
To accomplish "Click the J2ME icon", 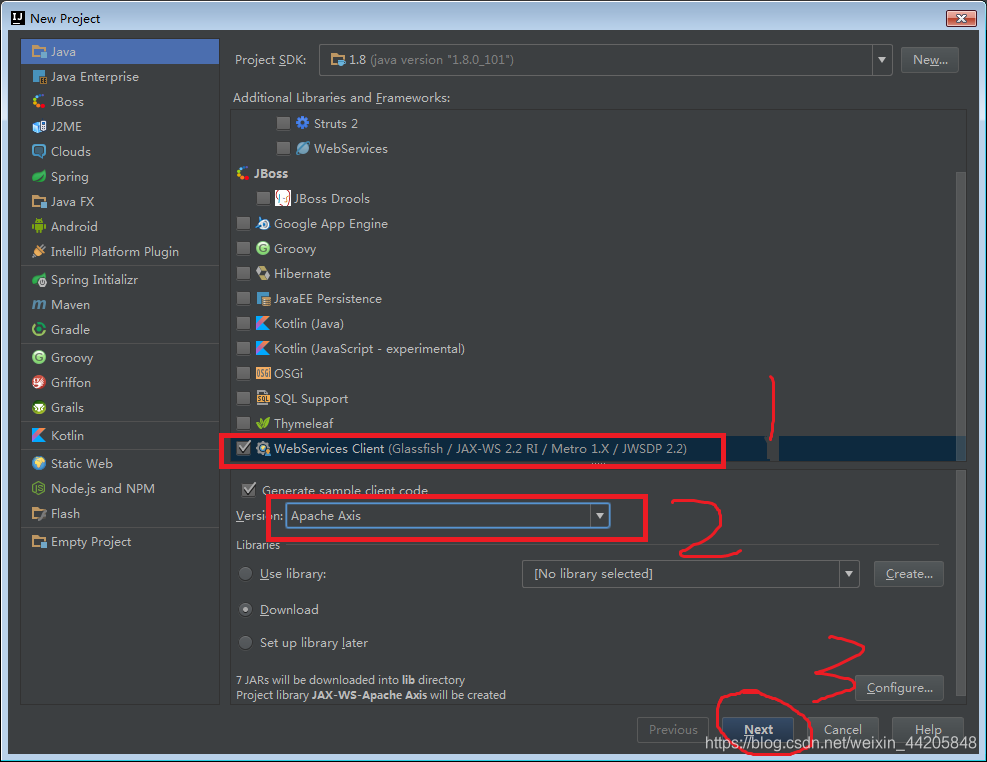I will (39, 126).
